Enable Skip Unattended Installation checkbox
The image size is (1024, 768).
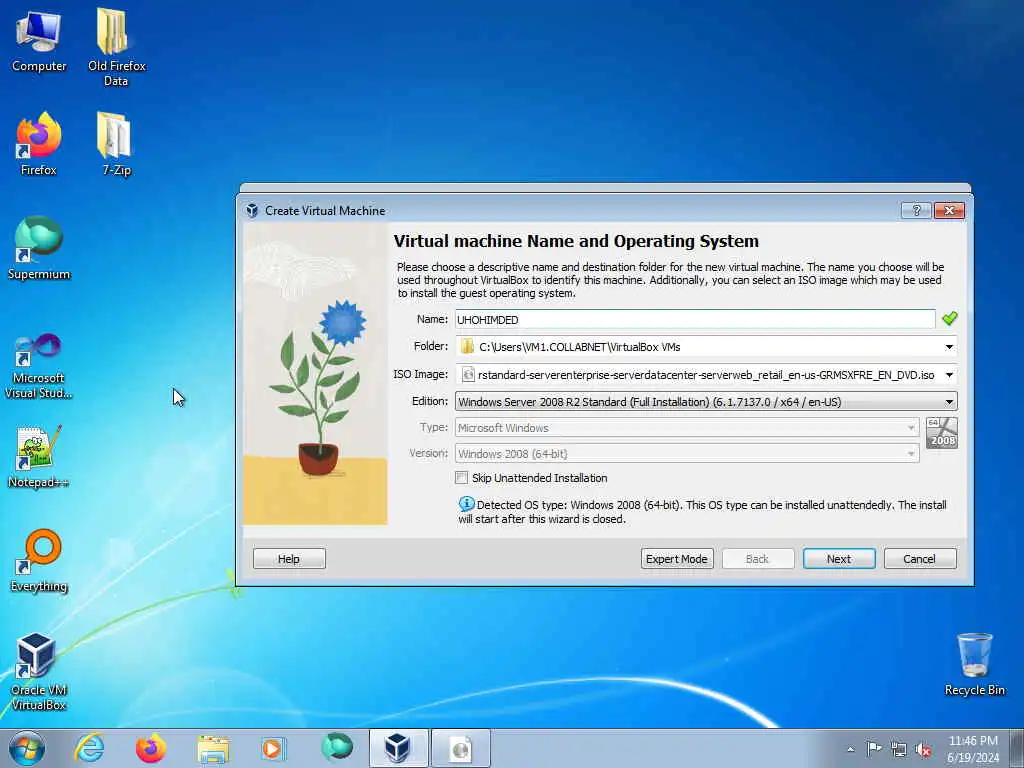click(x=462, y=477)
